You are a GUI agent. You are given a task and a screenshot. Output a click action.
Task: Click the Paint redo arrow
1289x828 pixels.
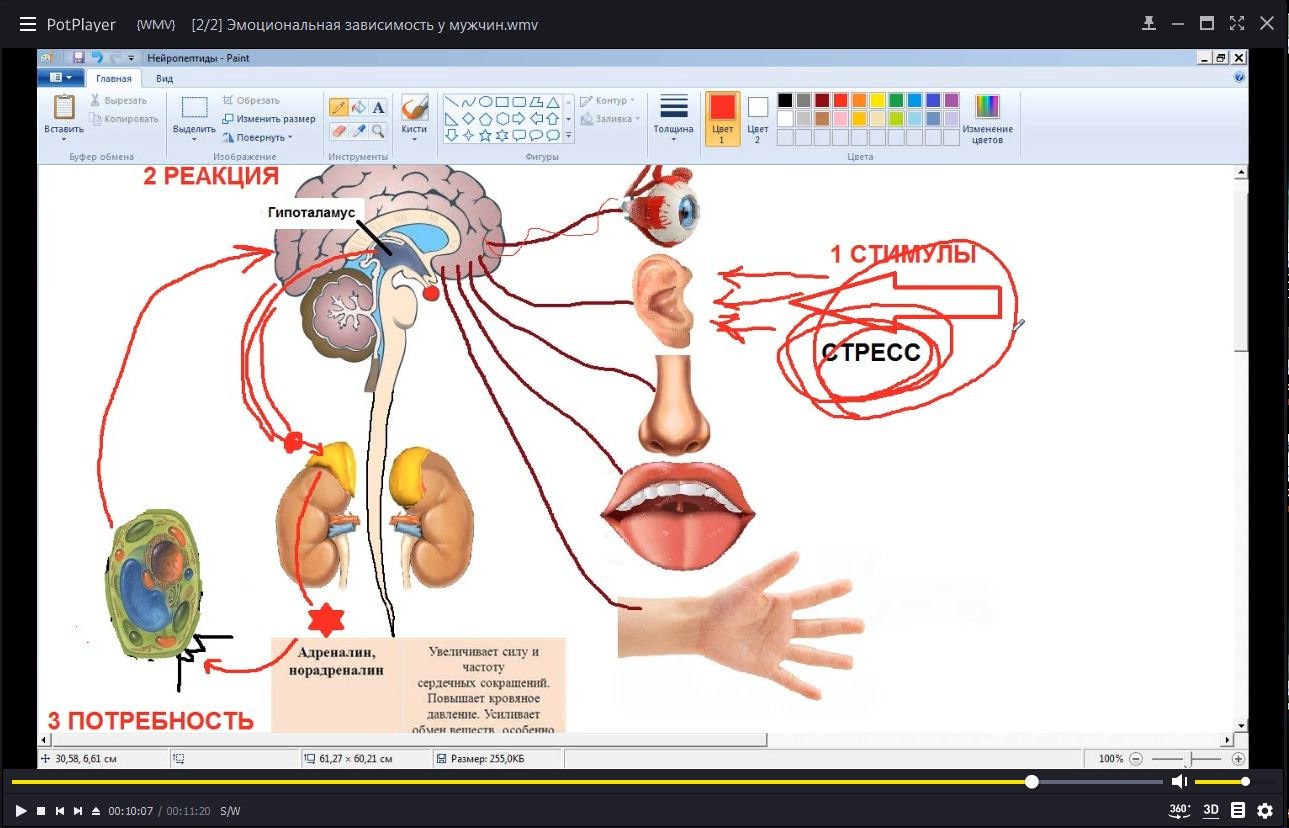pyautogui.click(x=116, y=58)
